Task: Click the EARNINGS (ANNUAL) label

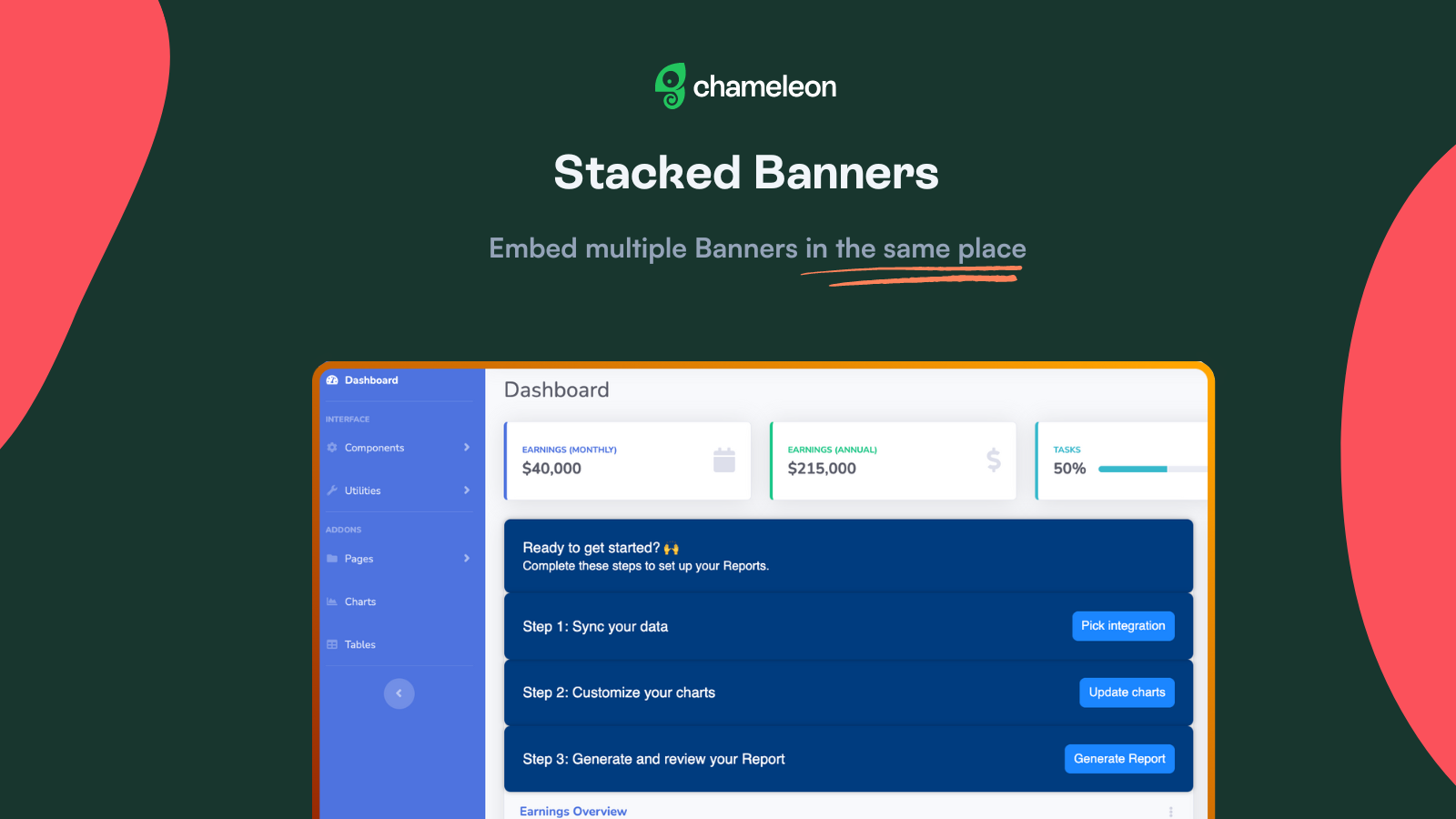Action: click(832, 450)
